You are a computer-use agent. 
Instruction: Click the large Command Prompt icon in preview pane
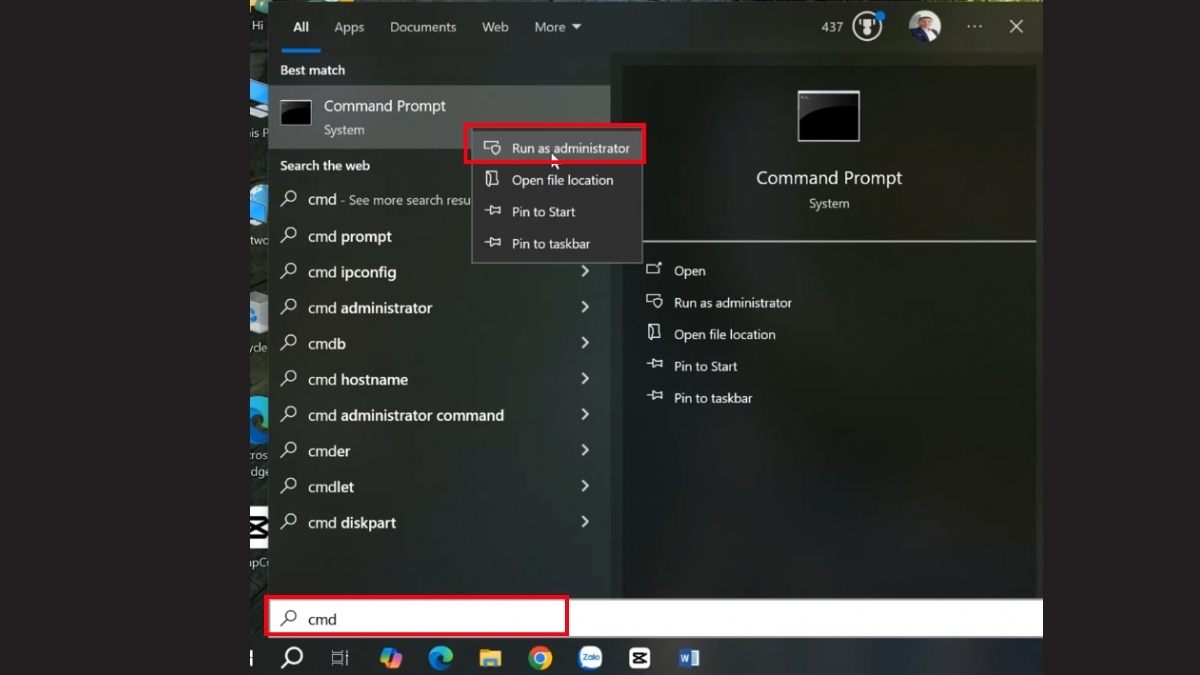click(x=828, y=116)
